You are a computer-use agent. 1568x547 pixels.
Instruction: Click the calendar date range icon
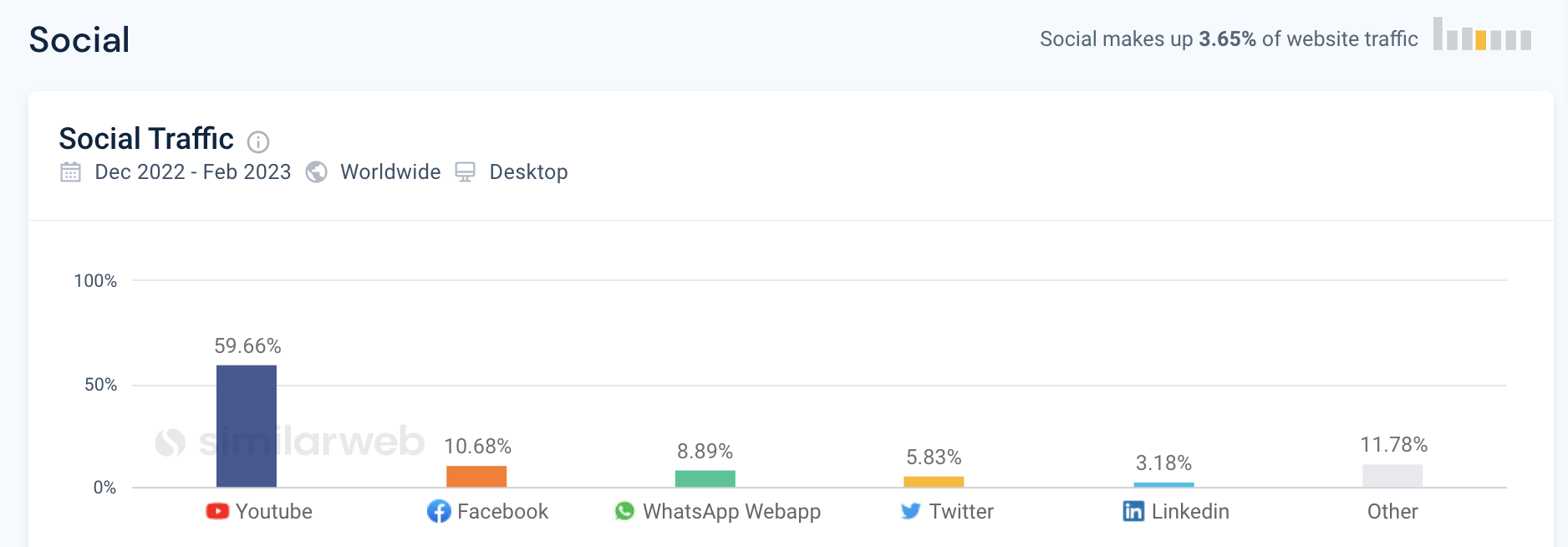pyautogui.click(x=71, y=172)
